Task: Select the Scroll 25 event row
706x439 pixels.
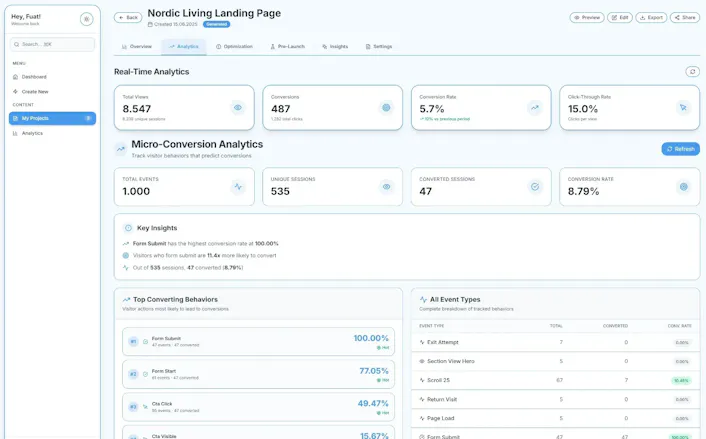Action: click(x=556, y=380)
